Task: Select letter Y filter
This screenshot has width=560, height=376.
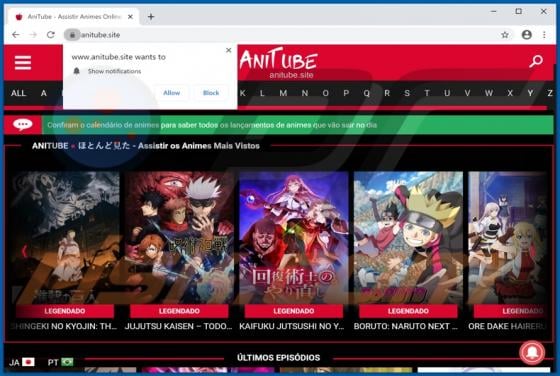Action: coord(530,93)
